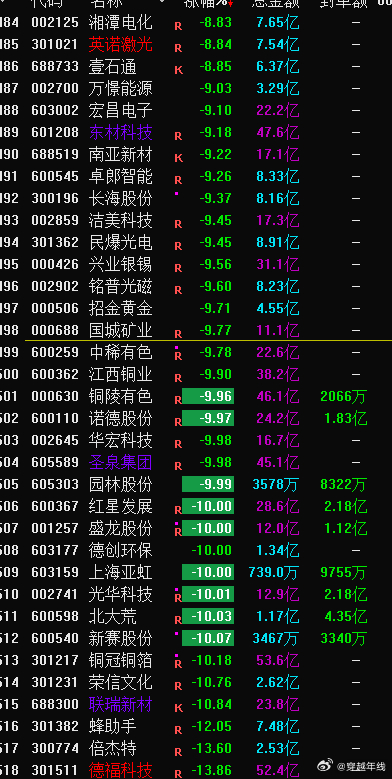Click stock code 688733

55,67
